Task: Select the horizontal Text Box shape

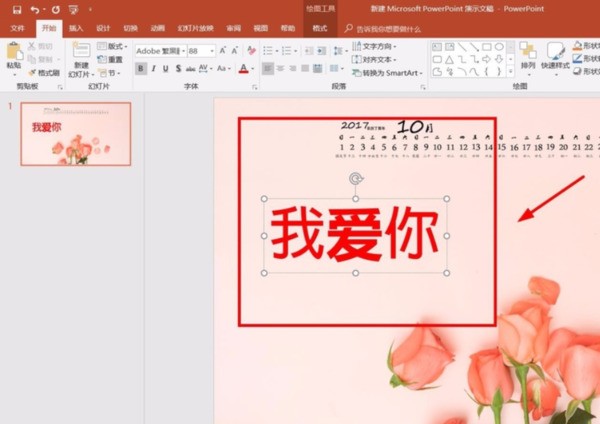Action: [x=437, y=47]
